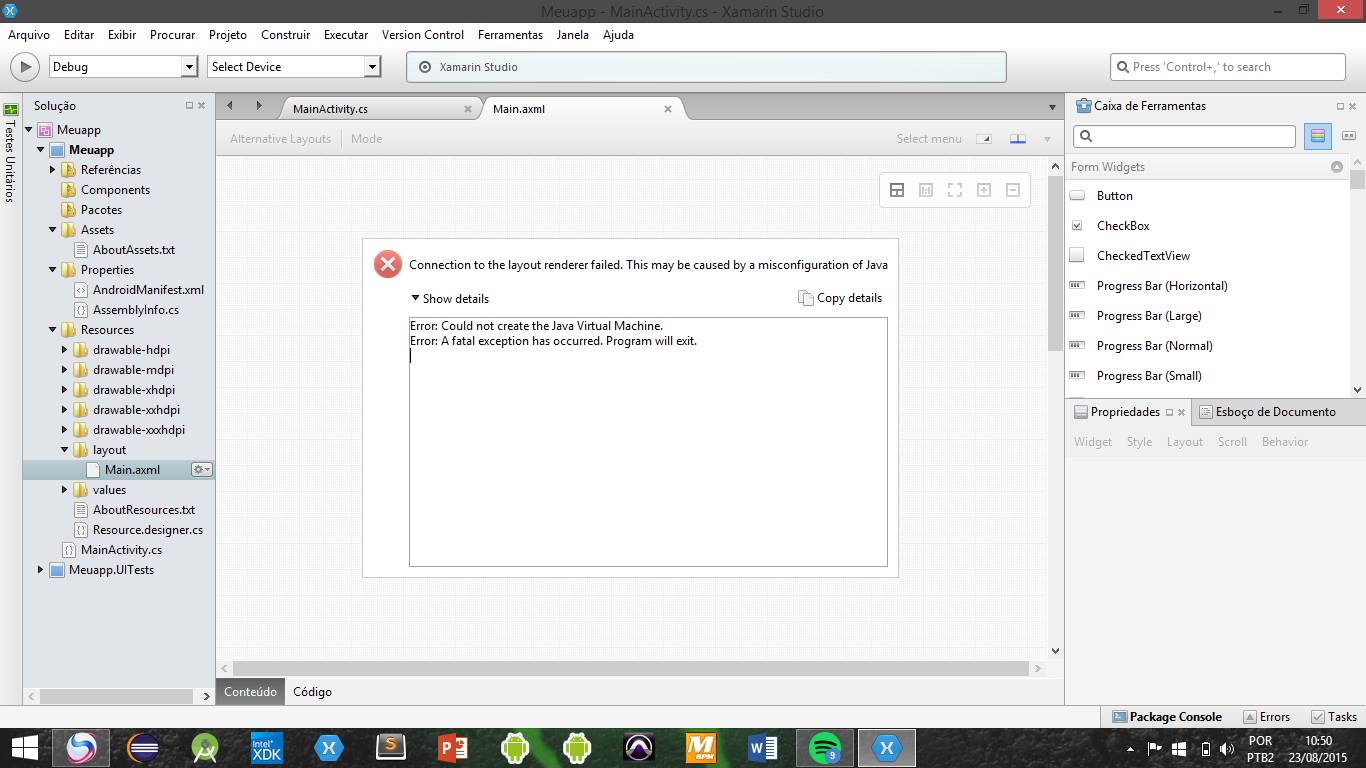
Task: Click the designer layout grid icon
Action: coord(897,190)
